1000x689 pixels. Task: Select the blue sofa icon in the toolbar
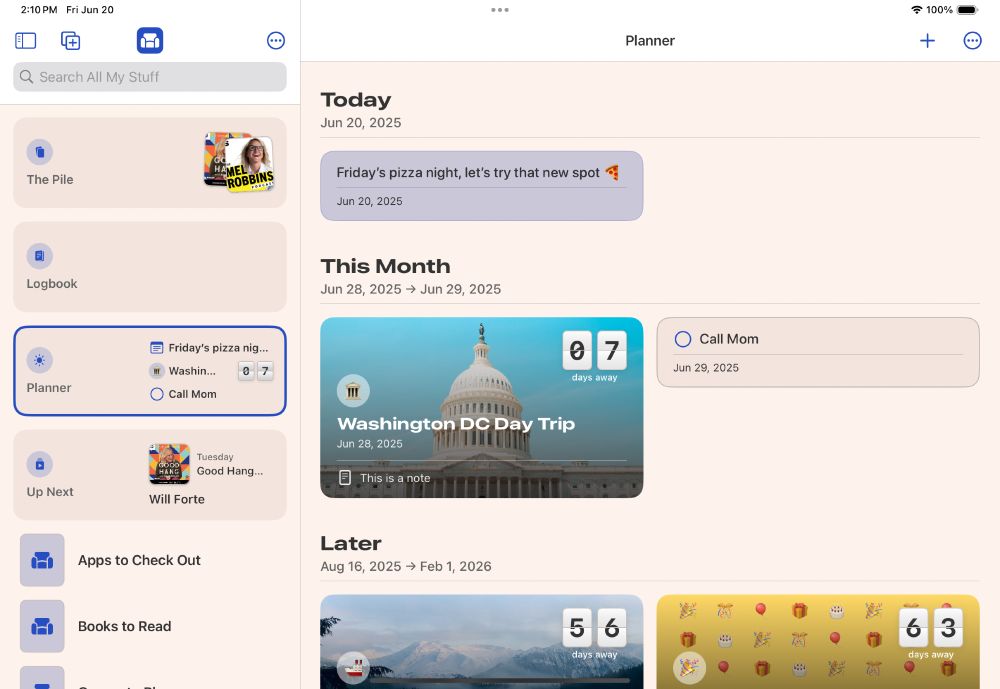click(150, 41)
